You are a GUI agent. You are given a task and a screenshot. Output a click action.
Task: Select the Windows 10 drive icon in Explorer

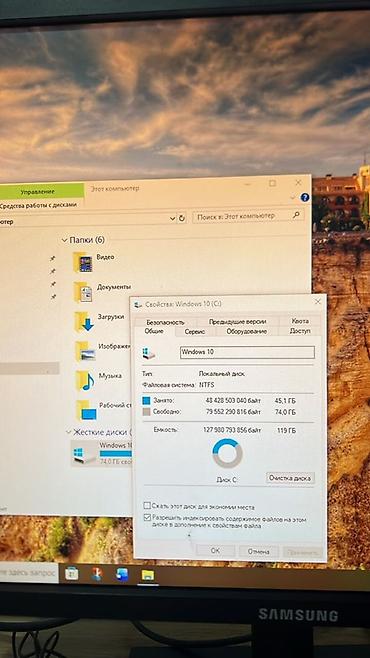[x=83, y=455]
